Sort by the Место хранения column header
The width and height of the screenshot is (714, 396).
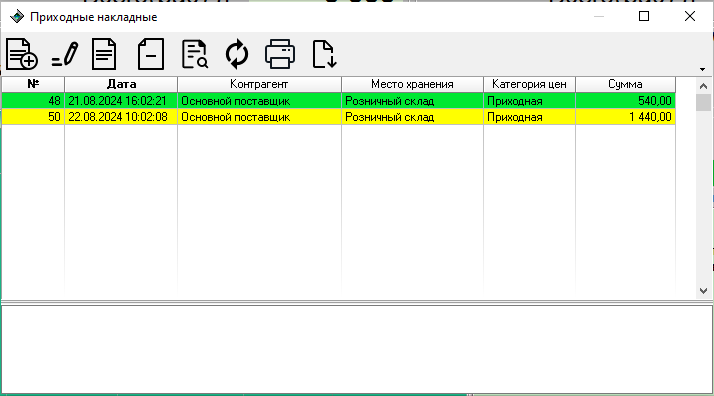(412, 84)
